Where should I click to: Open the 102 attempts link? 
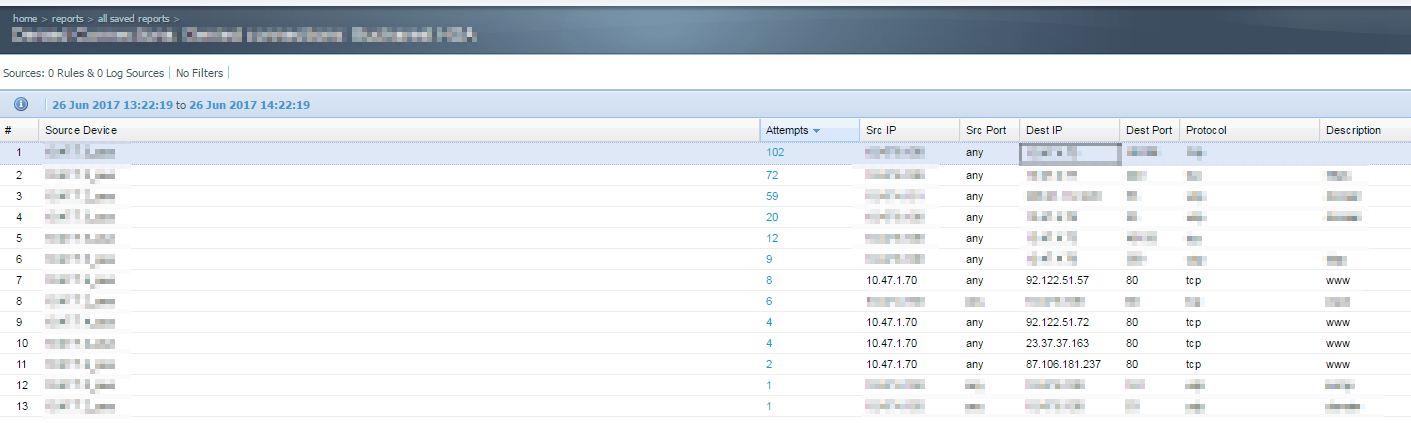pos(775,153)
